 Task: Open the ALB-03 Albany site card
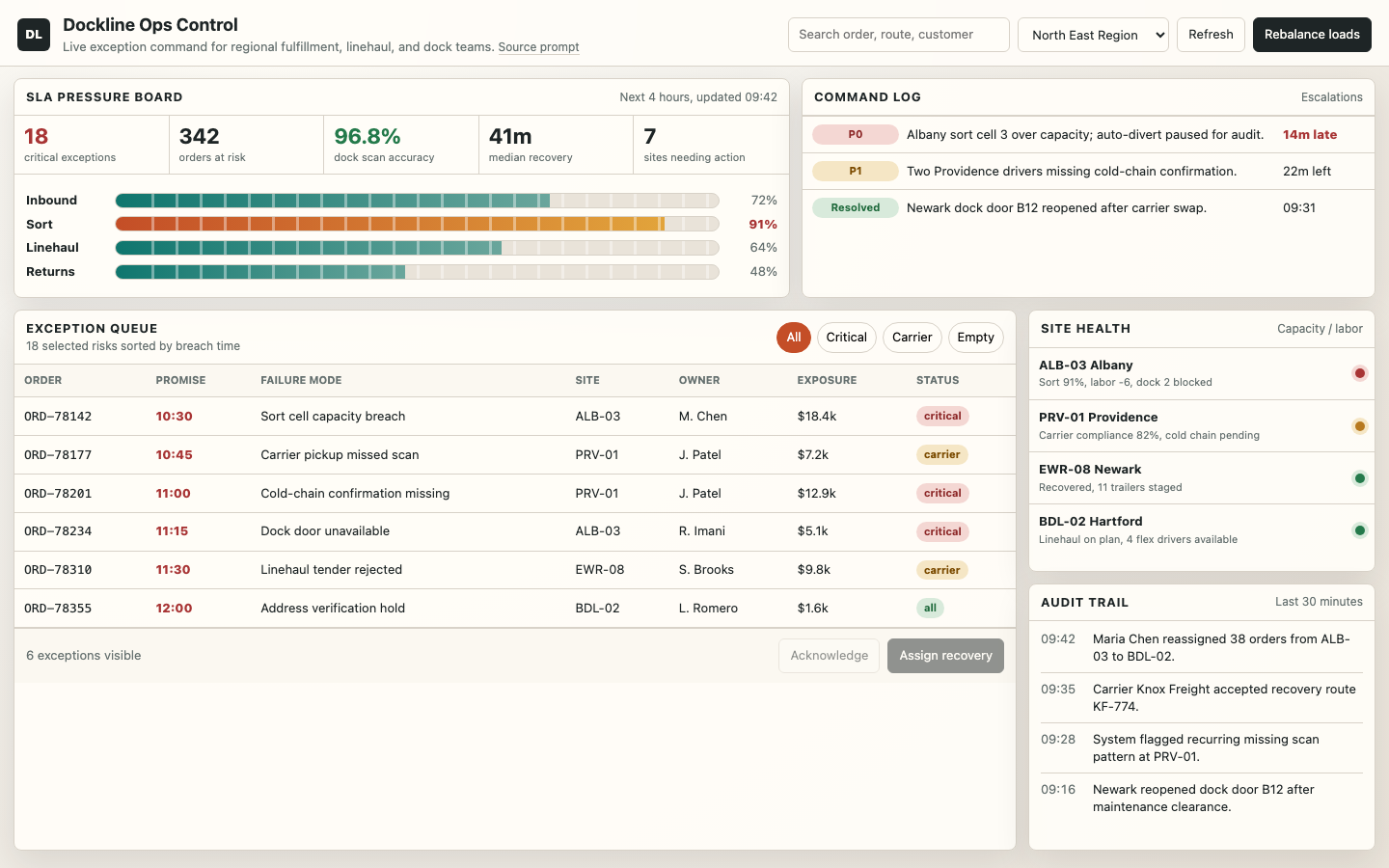click(x=1202, y=374)
